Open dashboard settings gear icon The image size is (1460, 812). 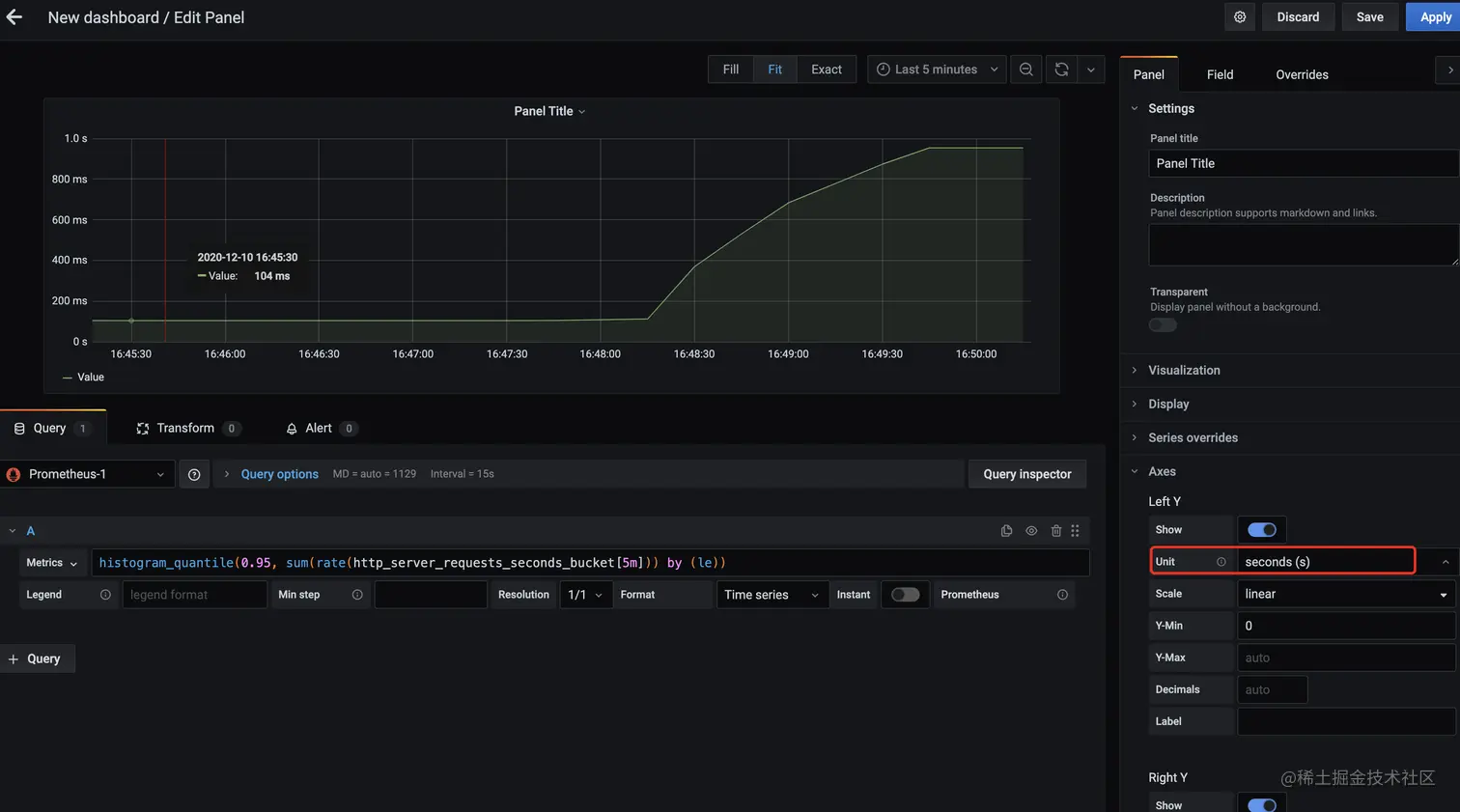click(1240, 16)
